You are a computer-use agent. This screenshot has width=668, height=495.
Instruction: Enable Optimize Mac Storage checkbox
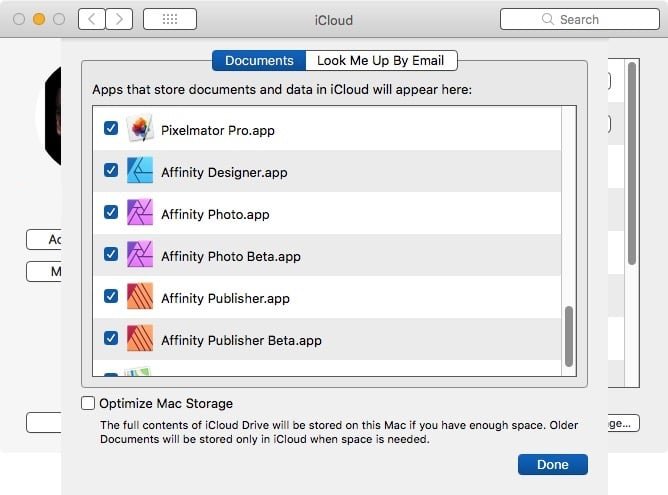(89, 404)
